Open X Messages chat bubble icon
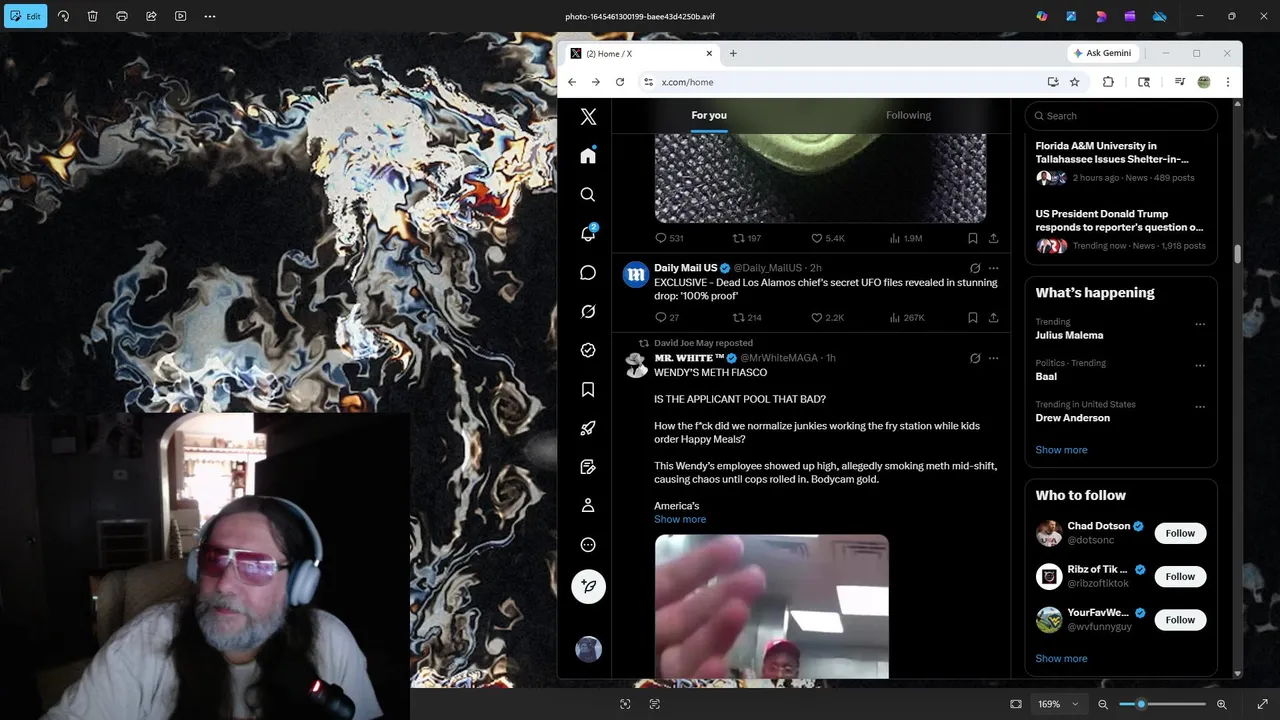Viewport: 1280px width, 720px height. pyautogui.click(x=588, y=273)
